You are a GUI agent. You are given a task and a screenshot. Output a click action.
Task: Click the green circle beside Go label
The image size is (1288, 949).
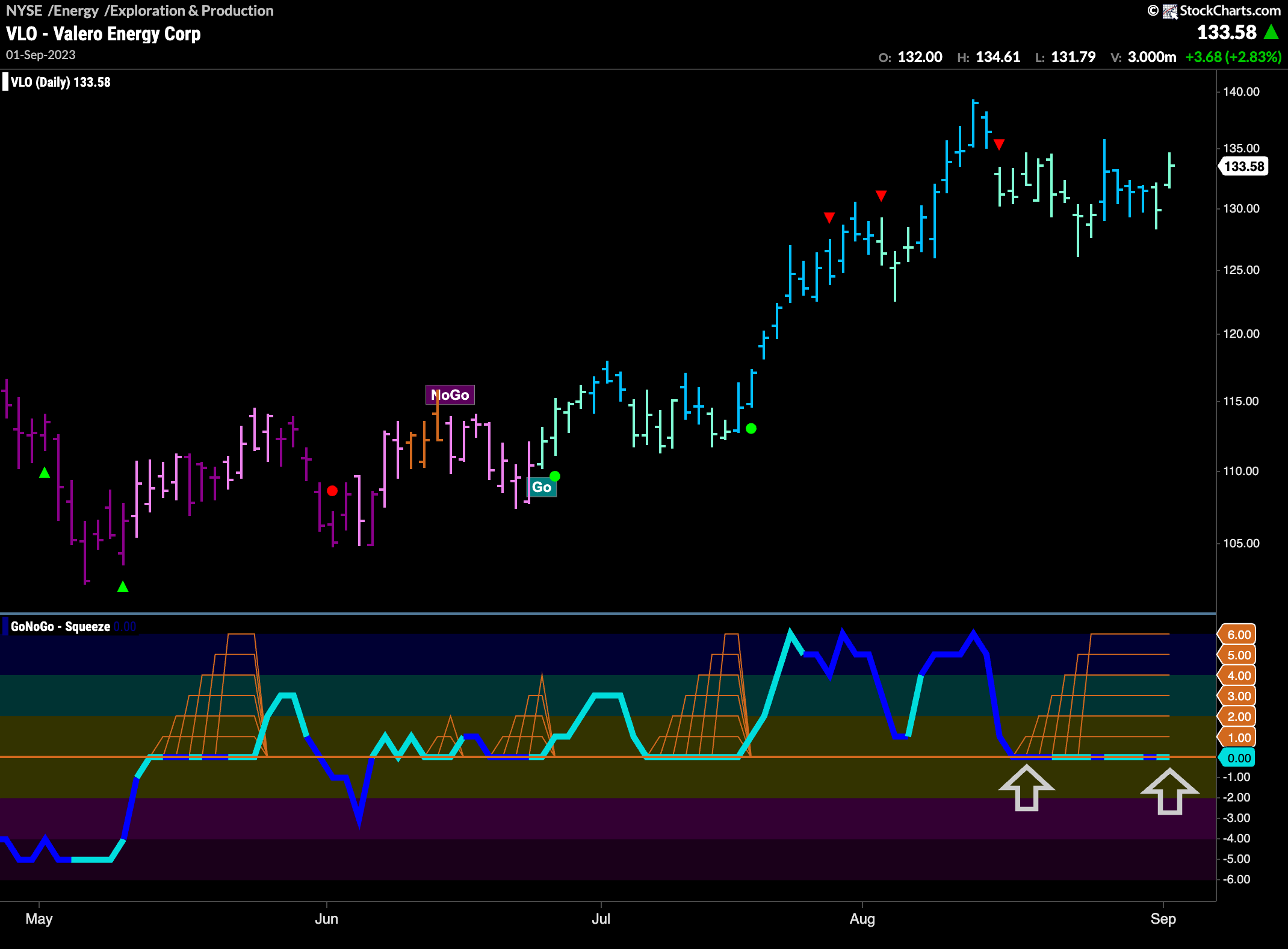coord(555,476)
